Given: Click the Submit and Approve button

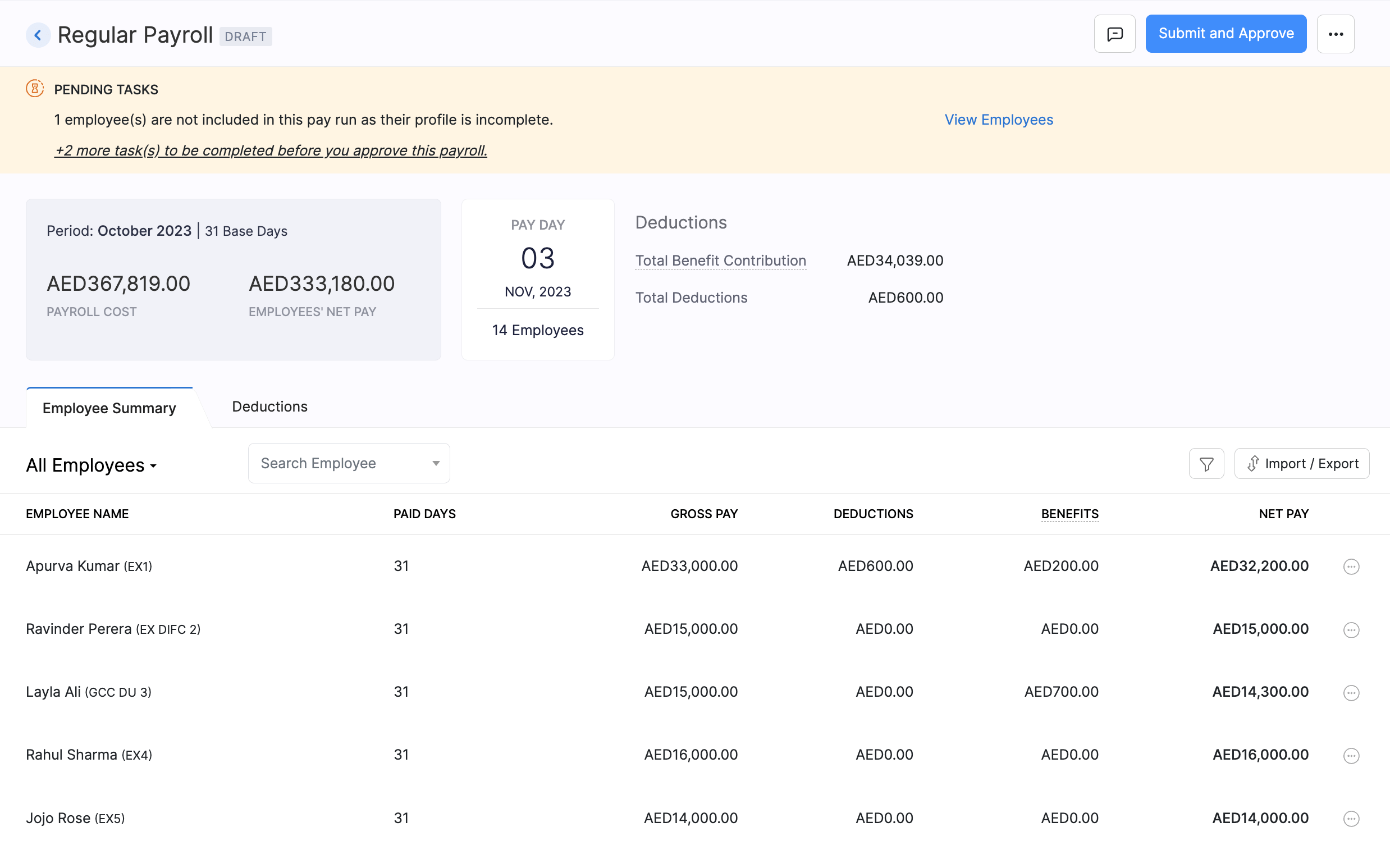Looking at the screenshot, I should pos(1226,33).
